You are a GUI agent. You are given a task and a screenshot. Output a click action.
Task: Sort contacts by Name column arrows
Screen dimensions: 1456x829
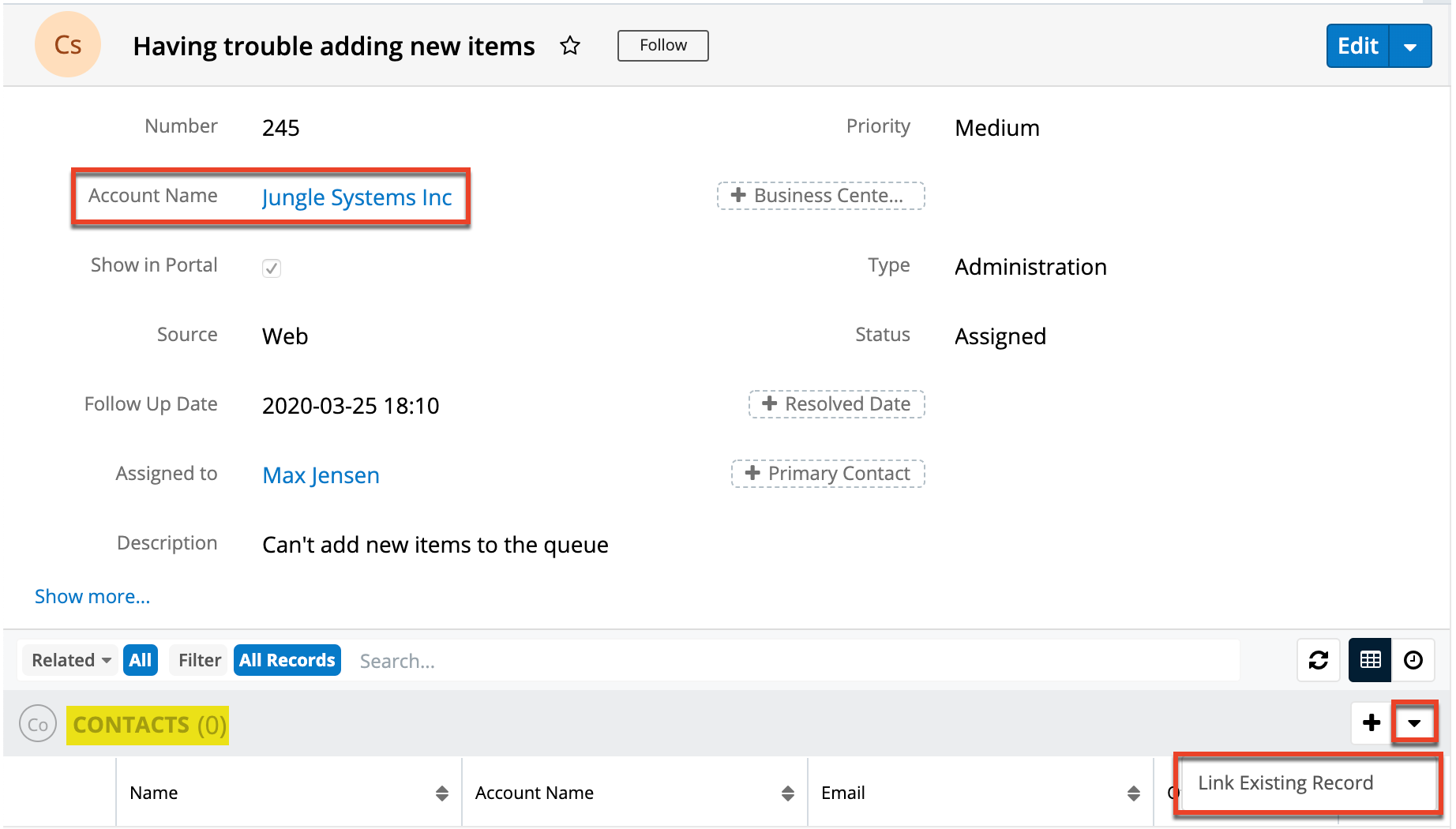tap(442, 793)
